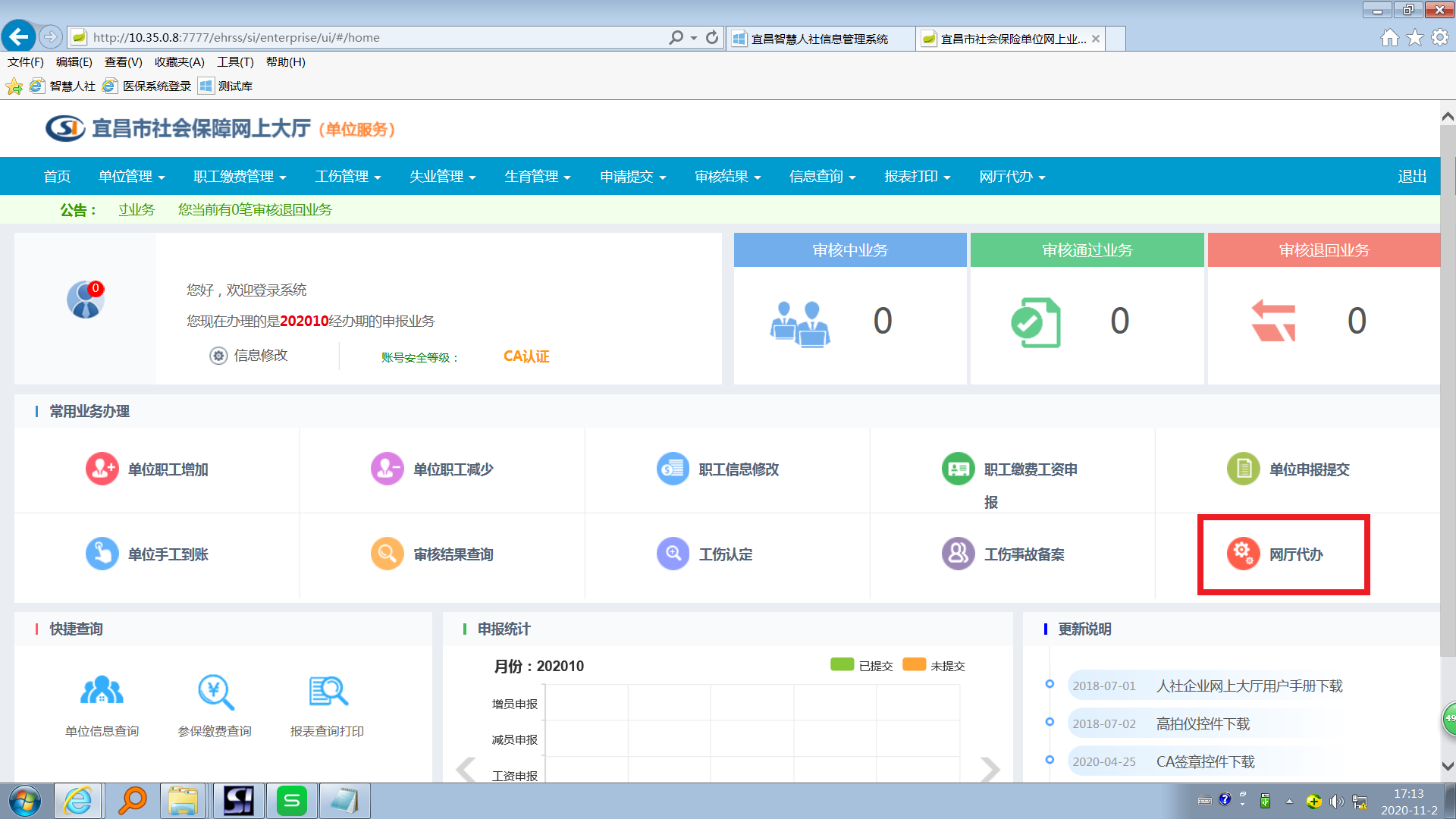Open 报表查询打印 icon
This screenshot has height=819, width=1456.
point(328,691)
